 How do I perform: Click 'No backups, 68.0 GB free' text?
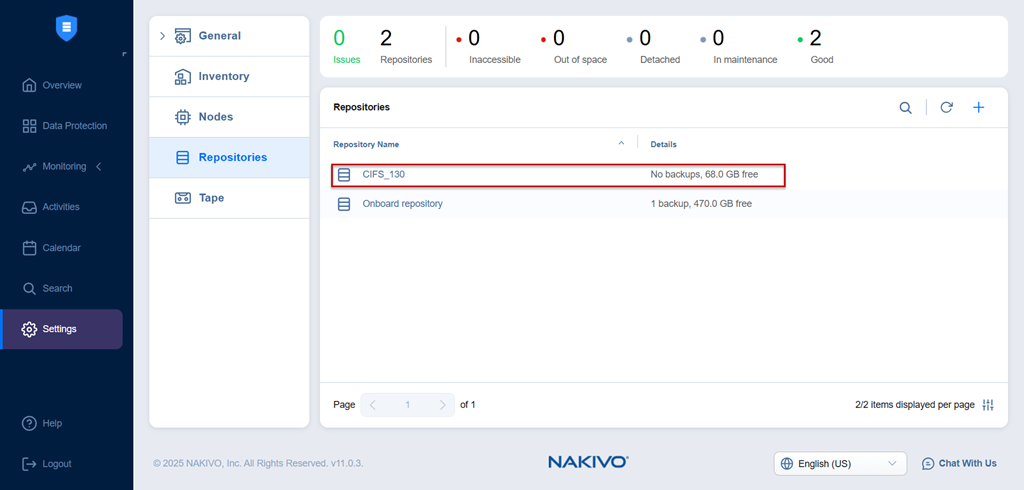point(704,174)
